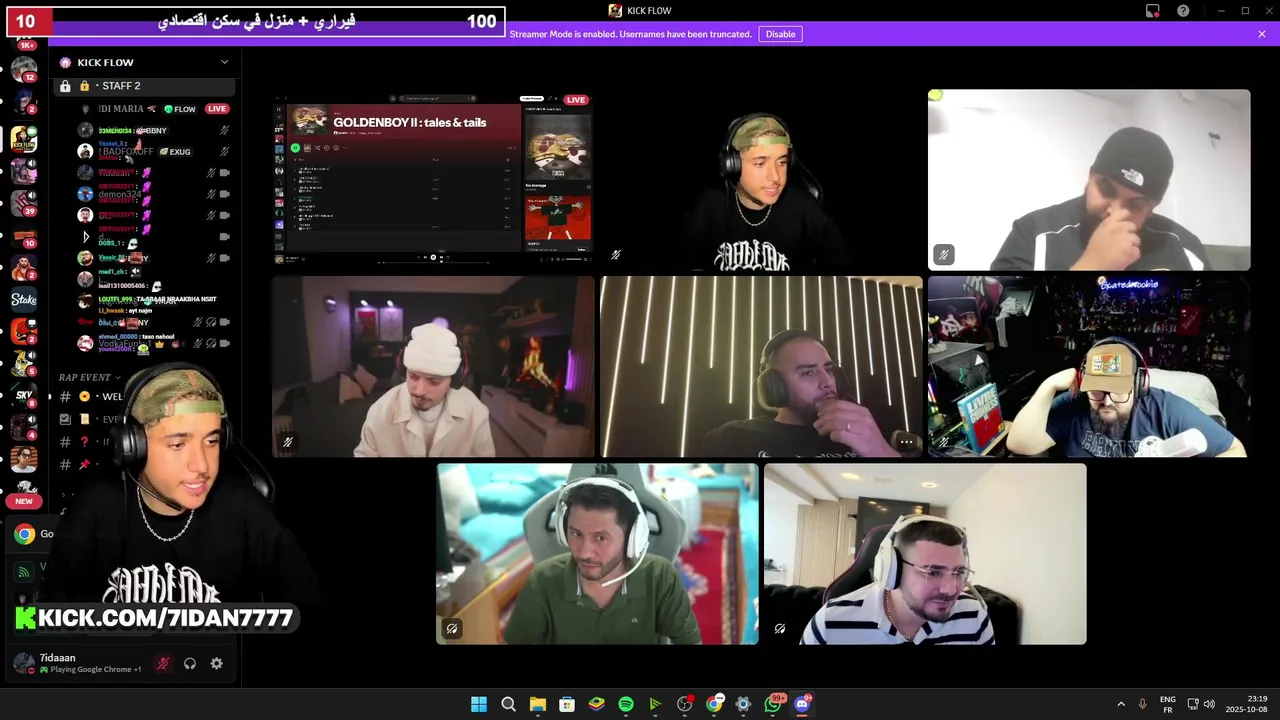This screenshot has height=720, width=1280.
Task: Focus the green polo headset video tile
Action: [x=597, y=554]
